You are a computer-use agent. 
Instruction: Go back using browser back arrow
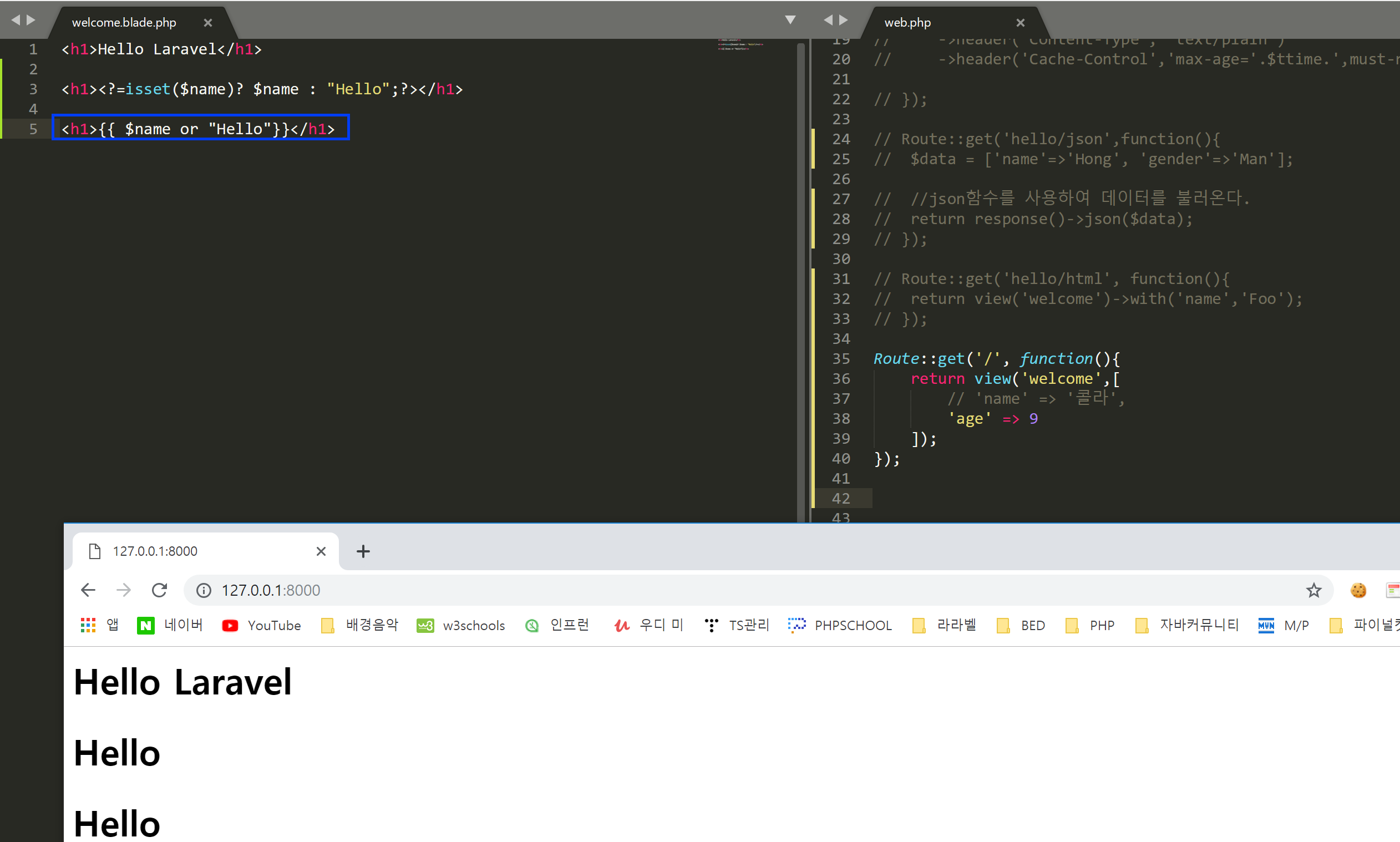[88, 590]
